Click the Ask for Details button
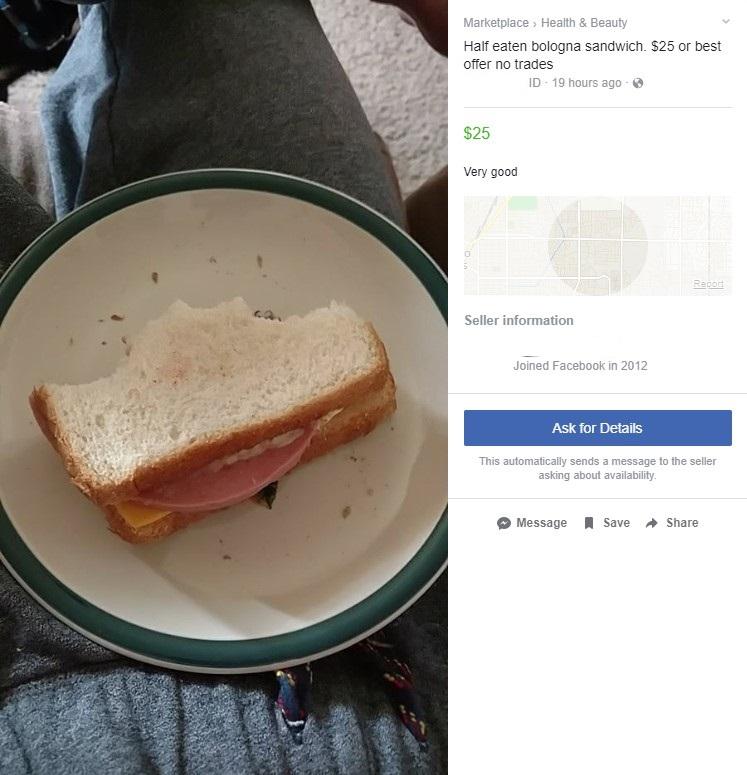 point(598,428)
